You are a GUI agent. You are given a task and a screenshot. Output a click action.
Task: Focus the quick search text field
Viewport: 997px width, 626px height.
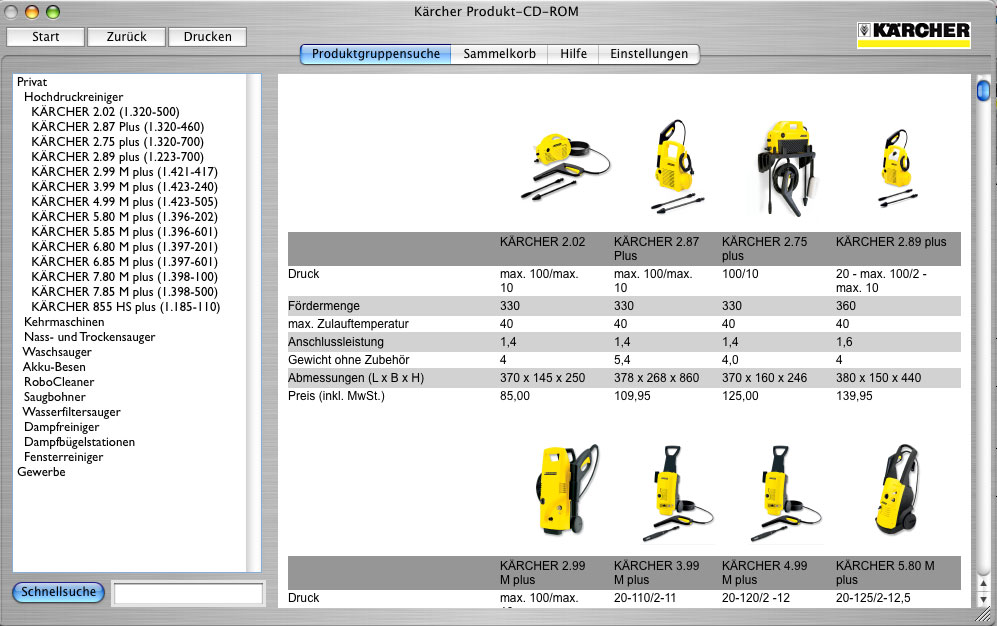188,594
